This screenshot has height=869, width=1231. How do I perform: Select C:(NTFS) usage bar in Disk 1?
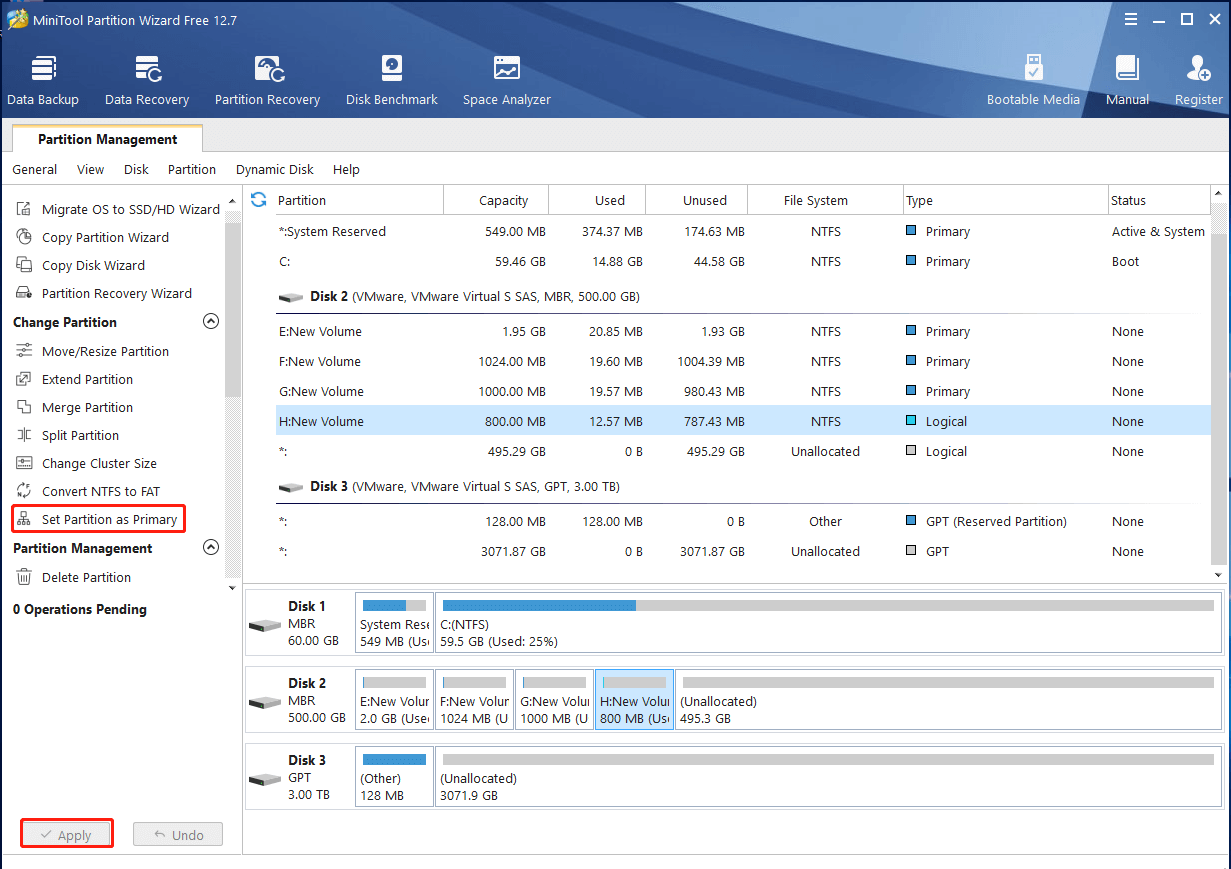pos(828,605)
